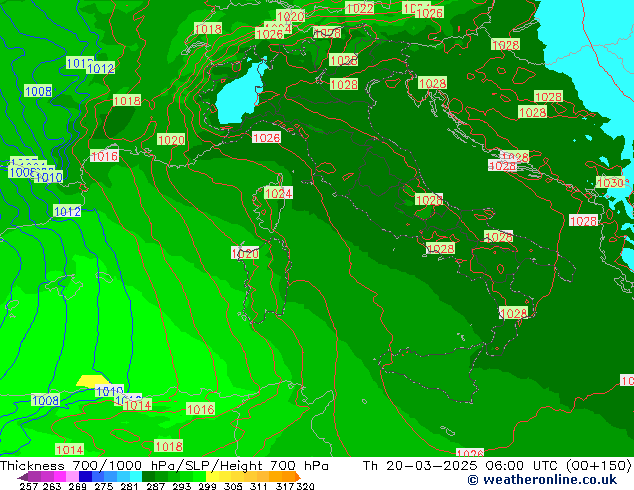The width and height of the screenshot is (634, 490).
Task: Click the cyan lake area in the Alps
Action: 239,93
